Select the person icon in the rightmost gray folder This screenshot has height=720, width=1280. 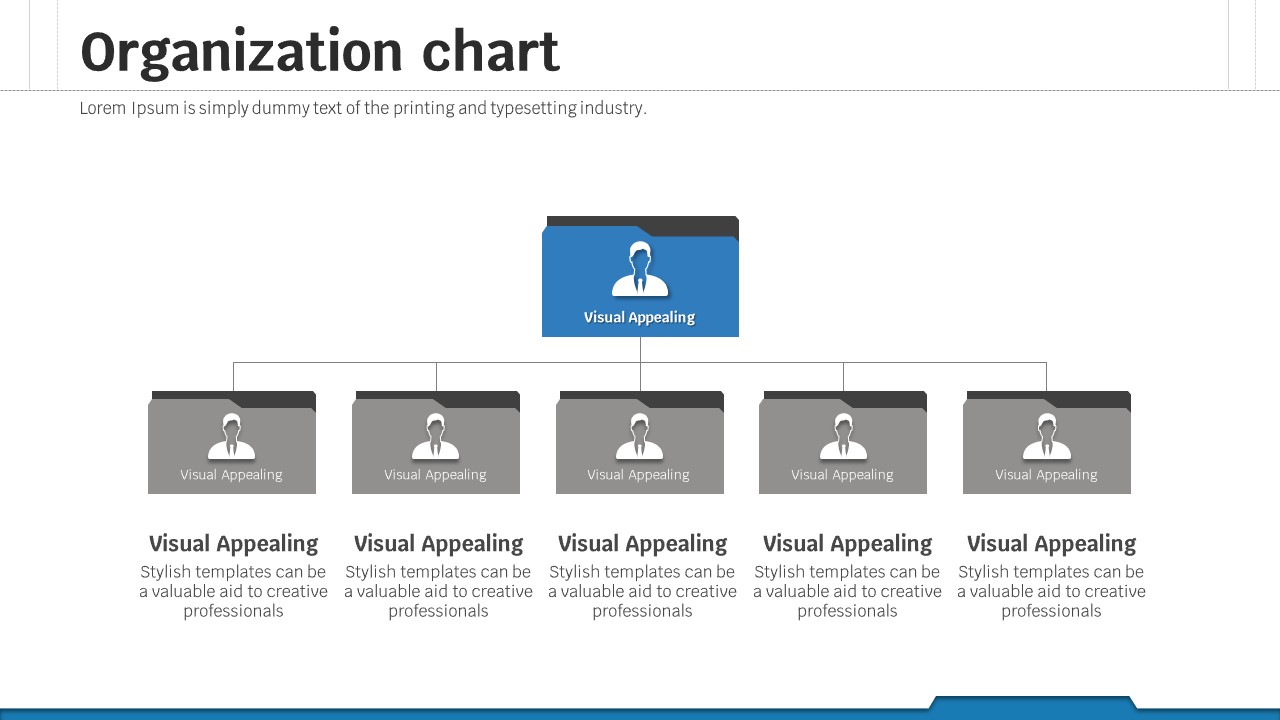(1047, 437)
